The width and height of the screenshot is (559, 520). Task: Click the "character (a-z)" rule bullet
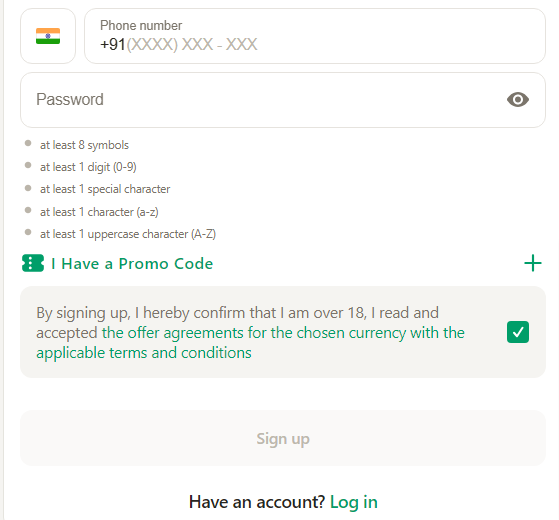coord(28,210)
